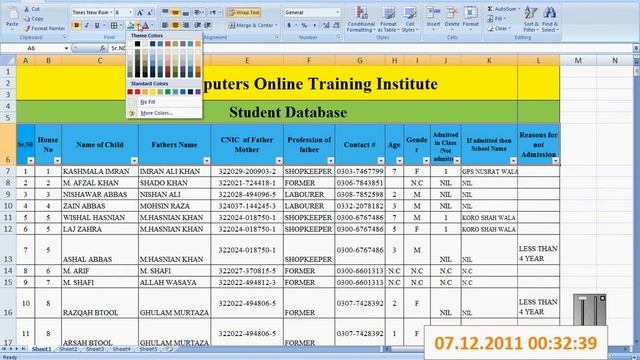Open filter dropdown for Contact #
The image size is (640, 360).
click(x=381, y=161)
